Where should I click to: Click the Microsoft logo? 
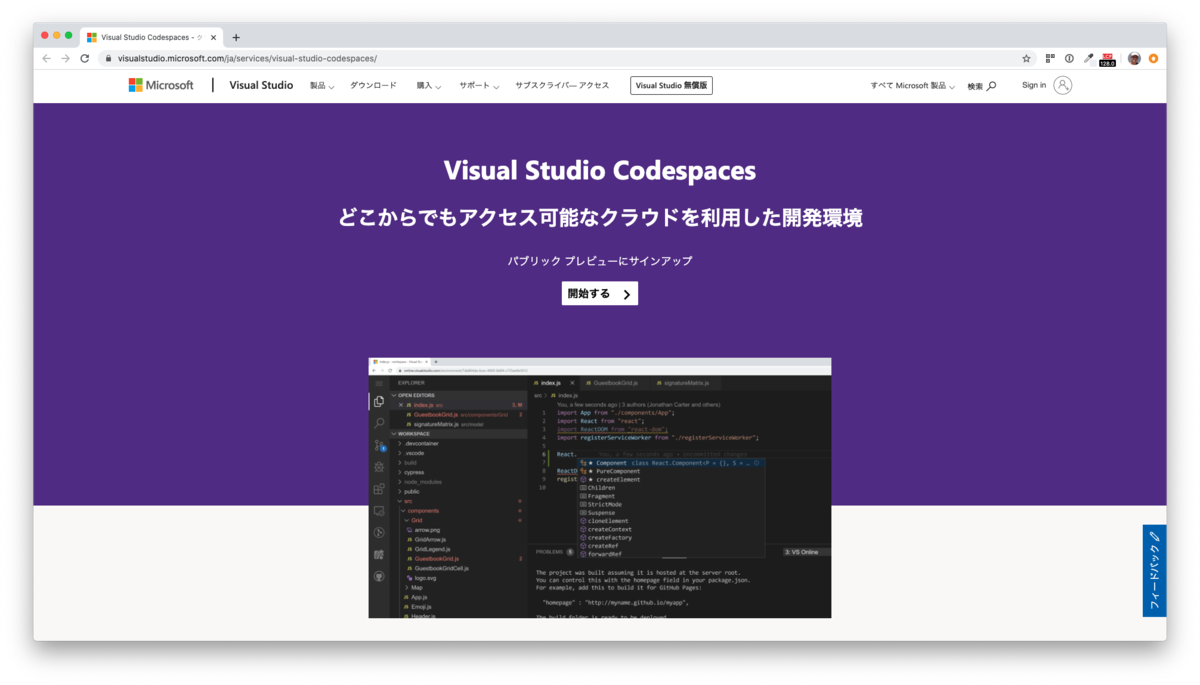(161, 85)
